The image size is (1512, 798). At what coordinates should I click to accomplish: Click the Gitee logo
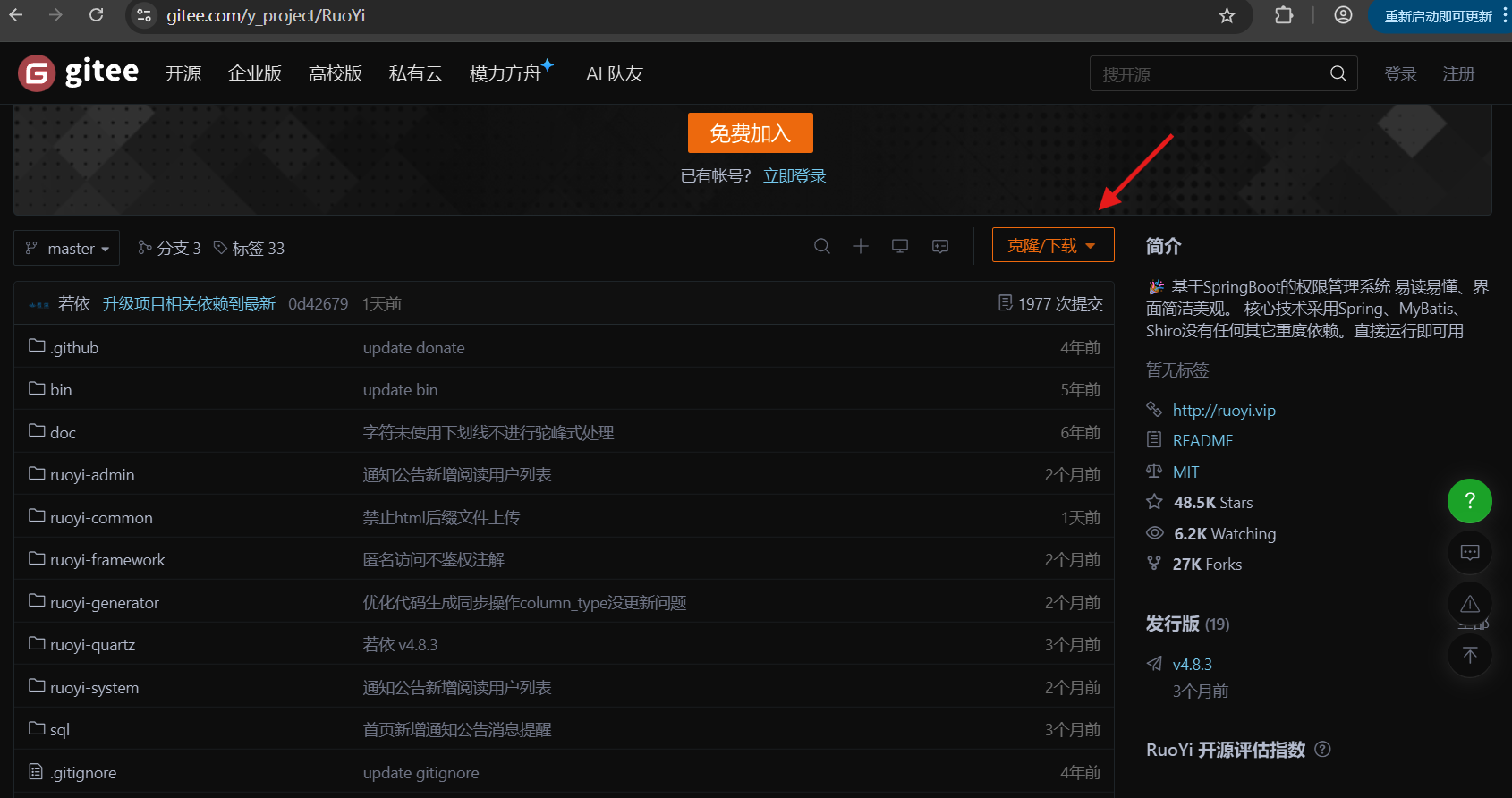point(79,72)
